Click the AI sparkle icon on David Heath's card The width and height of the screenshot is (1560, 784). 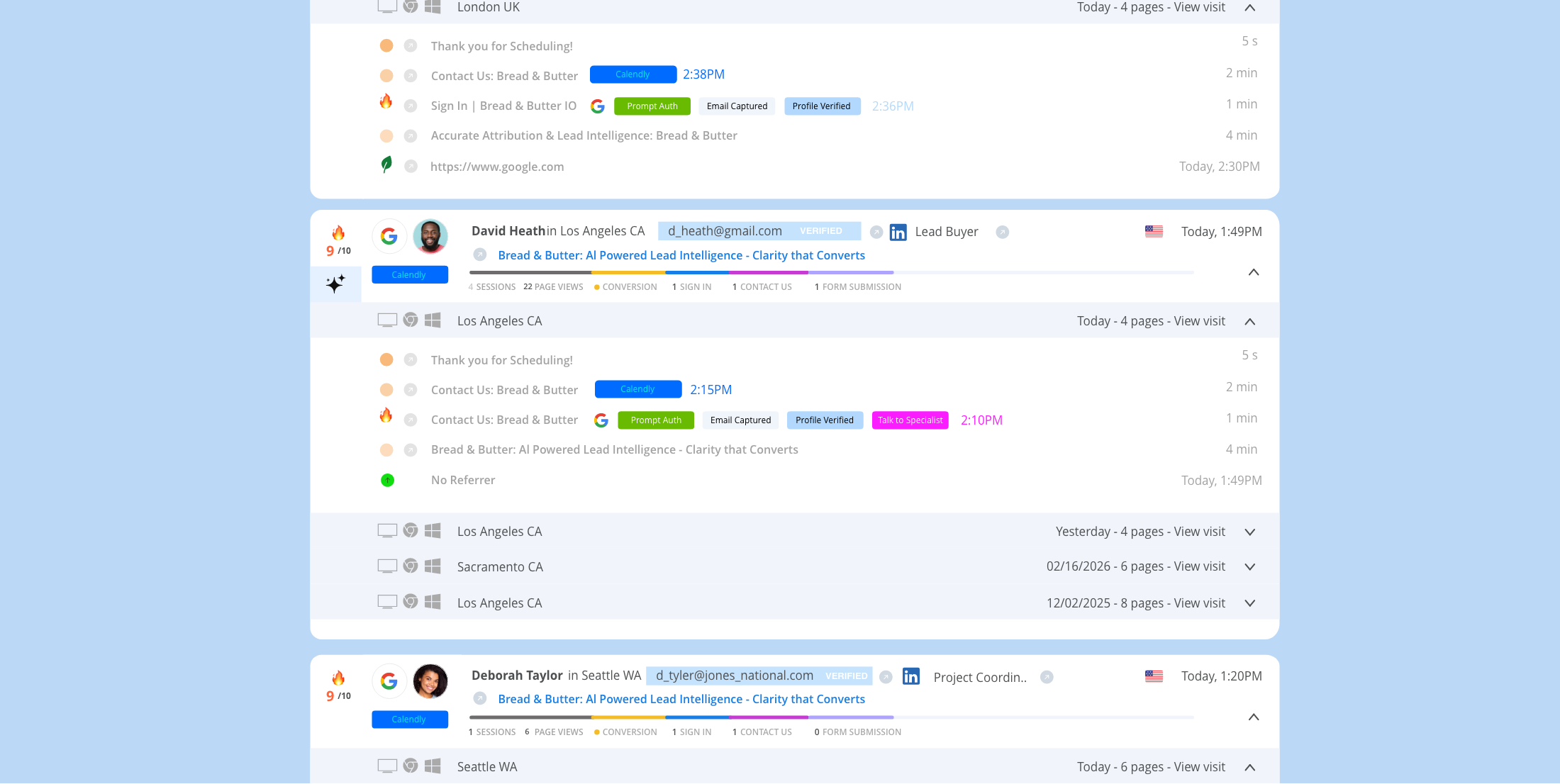click(335, 284)
